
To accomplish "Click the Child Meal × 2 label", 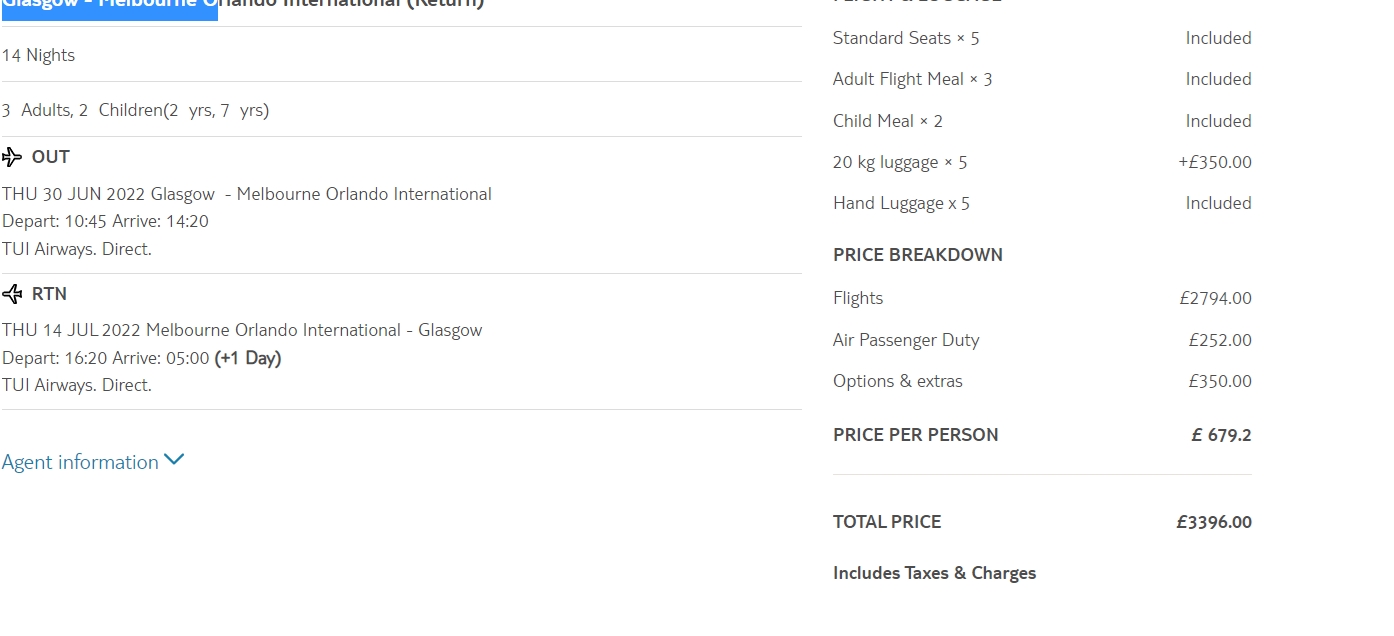I will pos(887,121).
